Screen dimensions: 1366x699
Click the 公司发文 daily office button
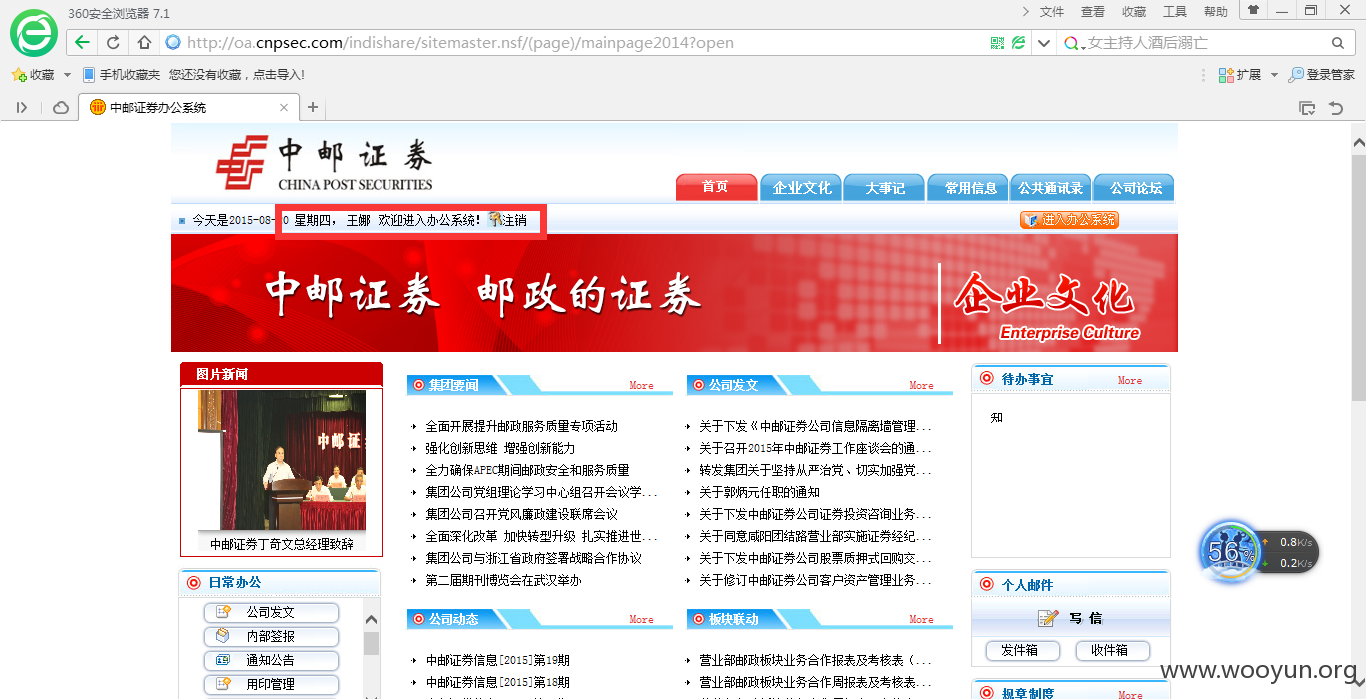271,612
